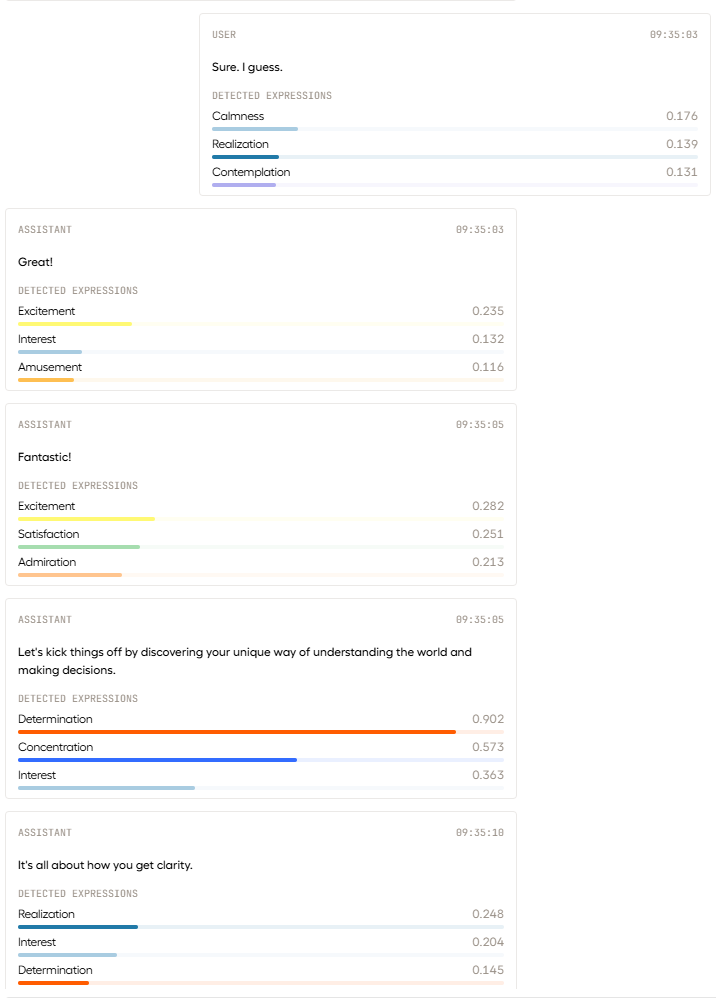Viewport: 716px width, 998px height.
Task: Click the Amusement expression bar
Action: coord(261,380)
